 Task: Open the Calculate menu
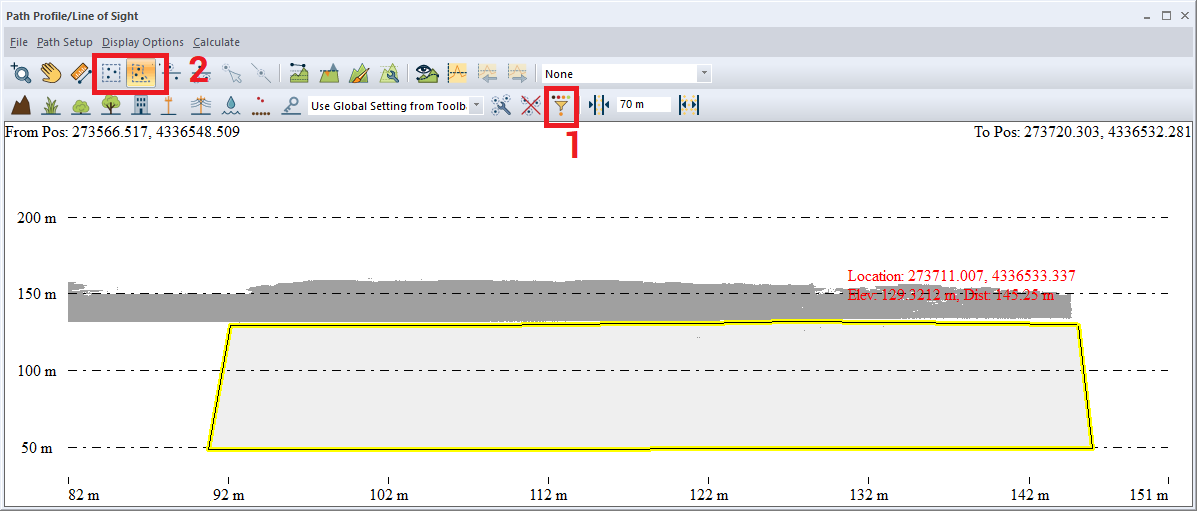coord(216,42)
